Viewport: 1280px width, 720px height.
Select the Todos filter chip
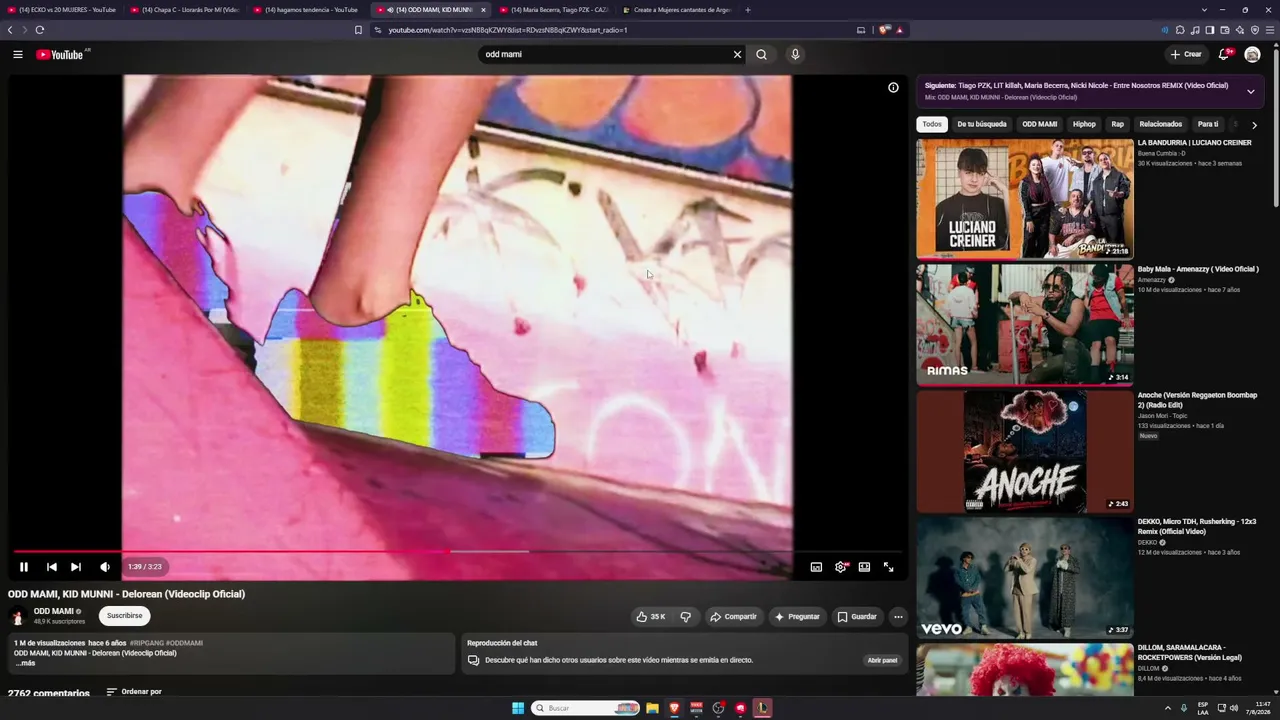point(932,124)
